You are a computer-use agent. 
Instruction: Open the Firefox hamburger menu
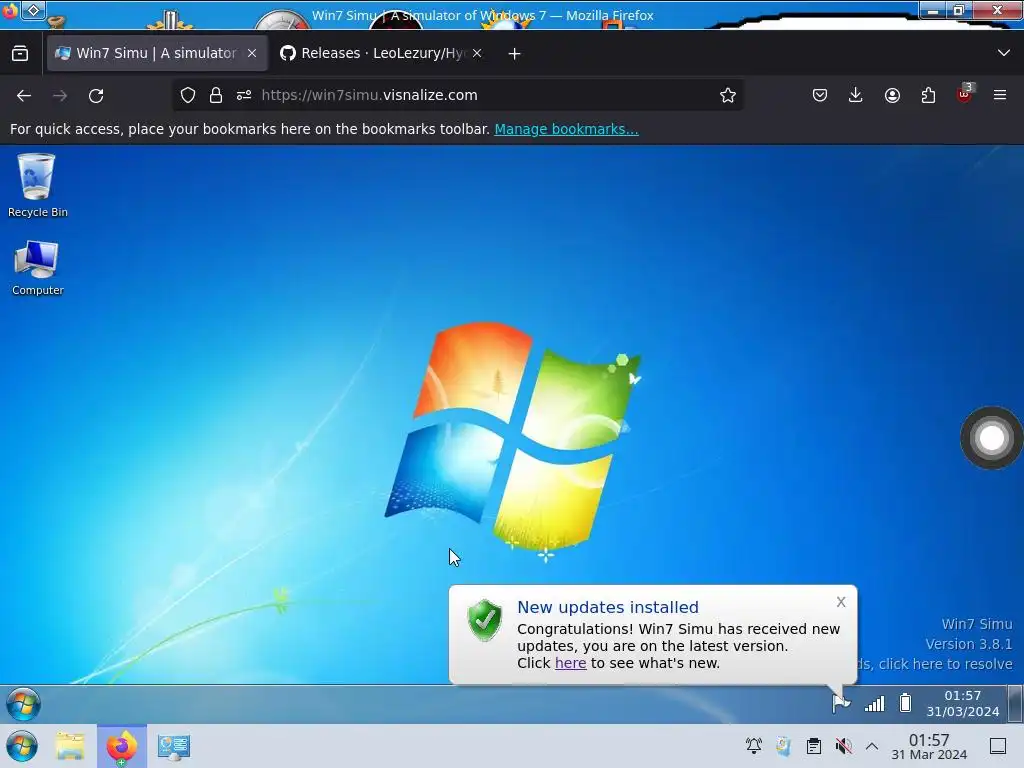click(x=1000, y=95)
